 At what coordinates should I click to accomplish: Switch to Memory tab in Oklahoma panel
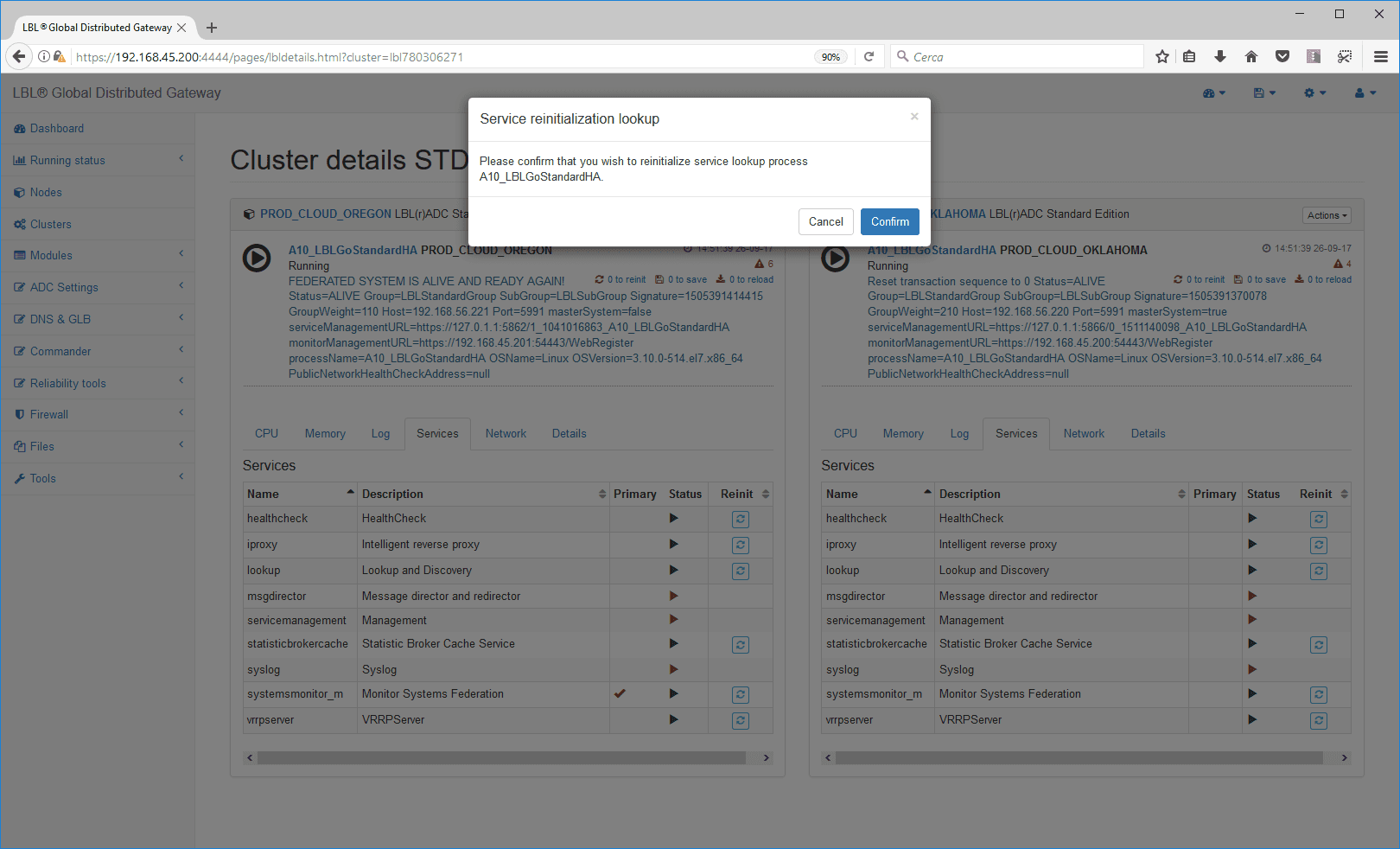[903, 434]
